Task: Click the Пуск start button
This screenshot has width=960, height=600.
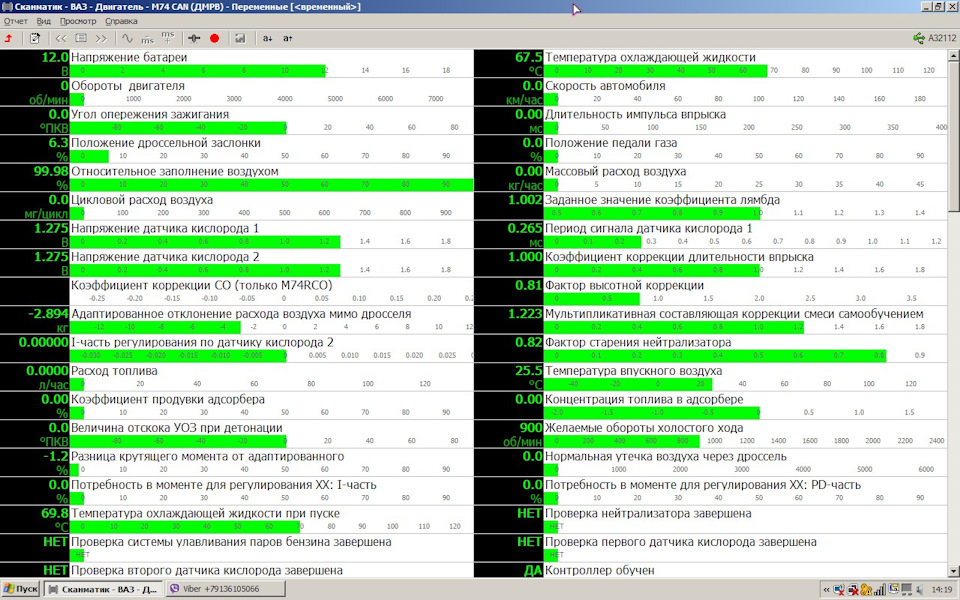Action: tap(20, 589)
